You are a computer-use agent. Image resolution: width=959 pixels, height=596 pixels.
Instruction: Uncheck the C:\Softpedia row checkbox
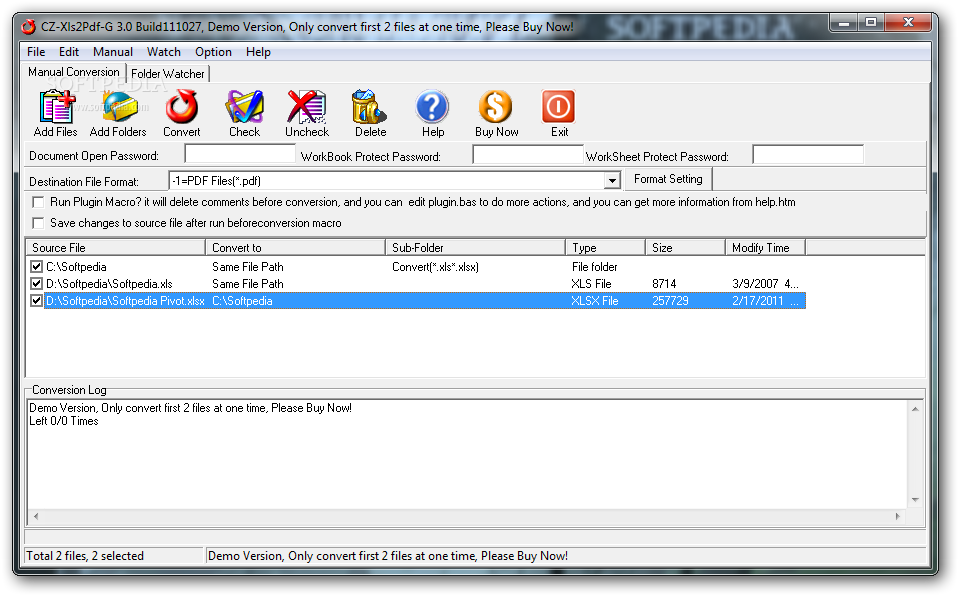[37, 267]
